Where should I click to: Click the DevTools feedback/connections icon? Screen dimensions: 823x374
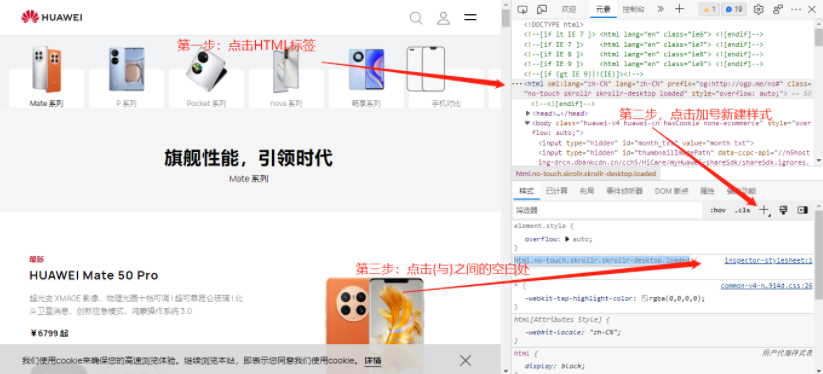pos(778,9)
